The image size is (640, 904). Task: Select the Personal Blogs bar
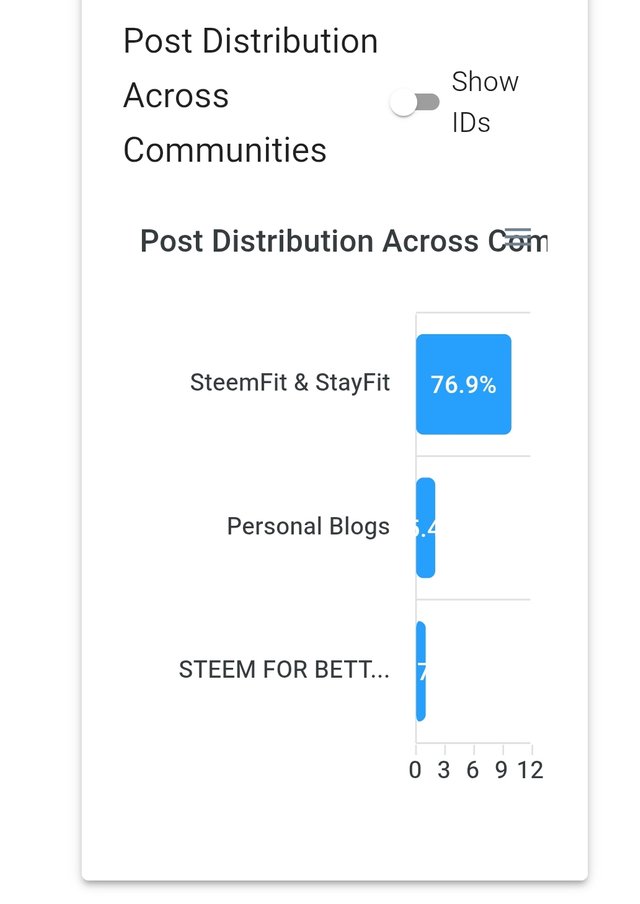[426, 528]
